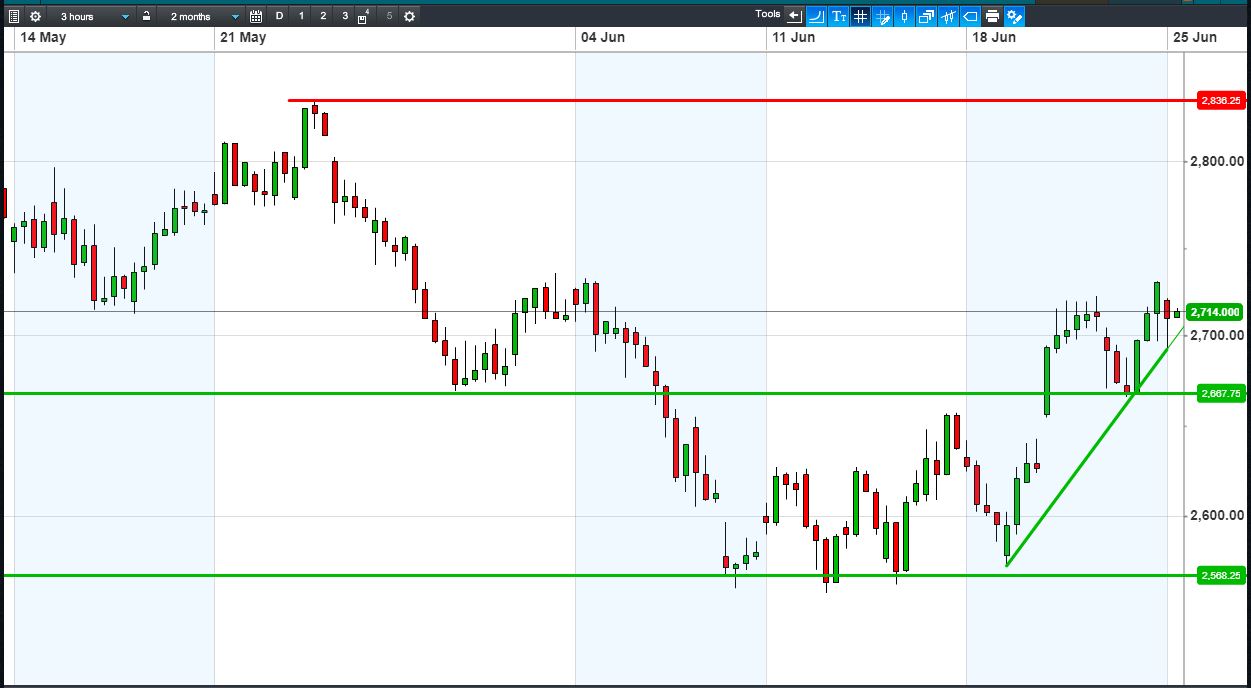Expand the 2 months range dropdown
The image size is (1251, 688).
click(x=203, y=16)
